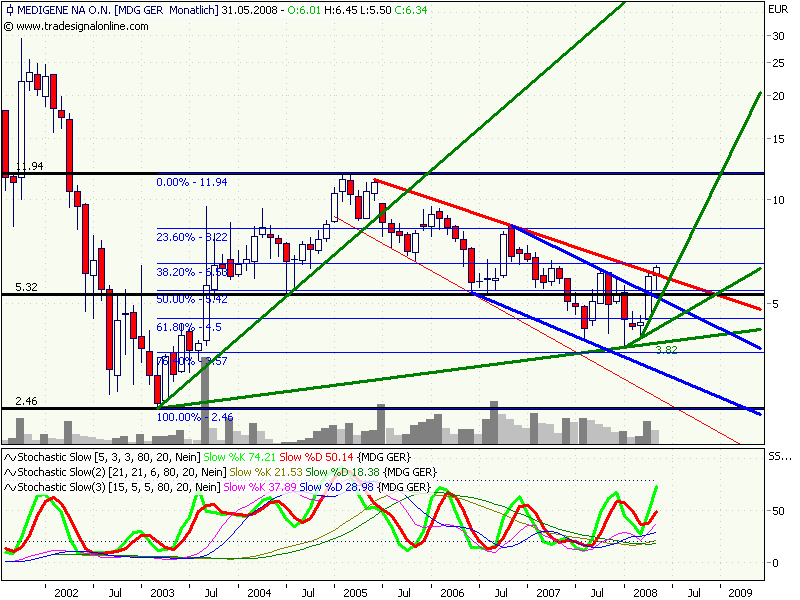Click the 20 price axis label

click(x=778, y=96)
